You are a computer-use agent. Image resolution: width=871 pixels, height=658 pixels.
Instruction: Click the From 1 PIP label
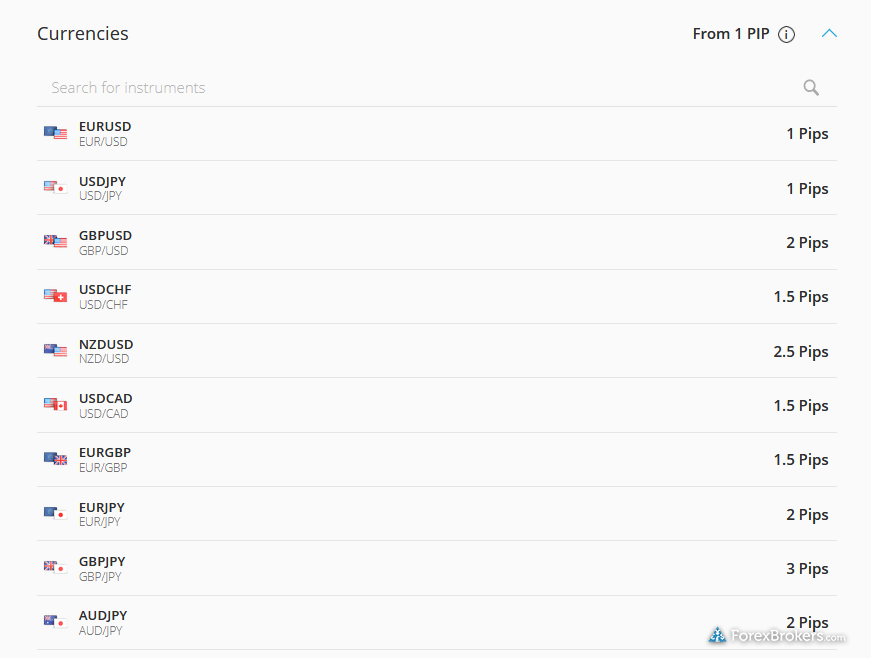tap(730, 34)
